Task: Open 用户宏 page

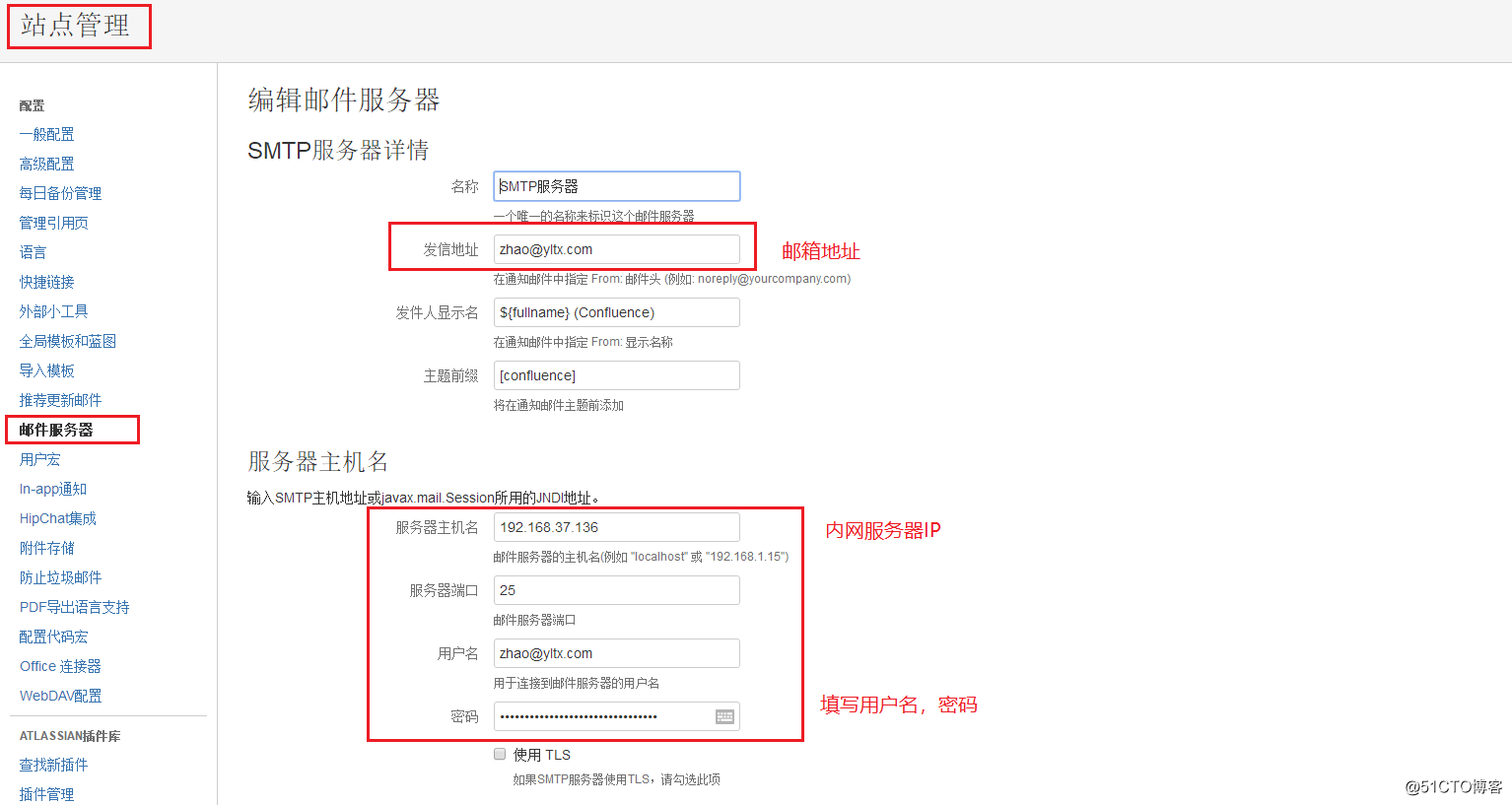Action: [40, 459]
